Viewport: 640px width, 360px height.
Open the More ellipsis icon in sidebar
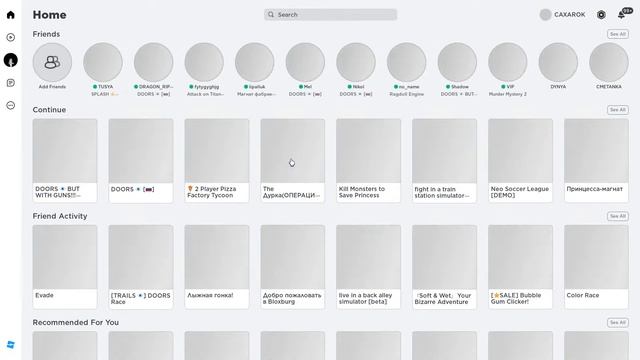click(11, 105)
